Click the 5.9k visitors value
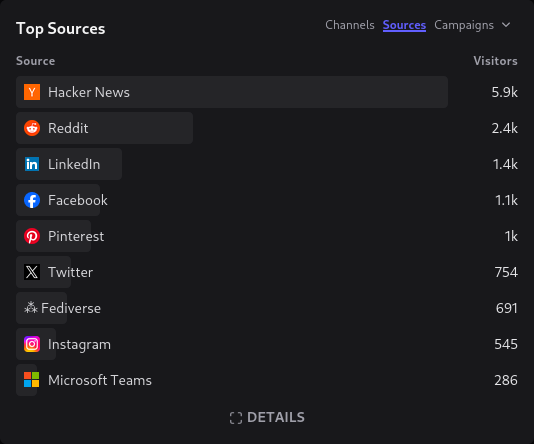 (504, 92)
